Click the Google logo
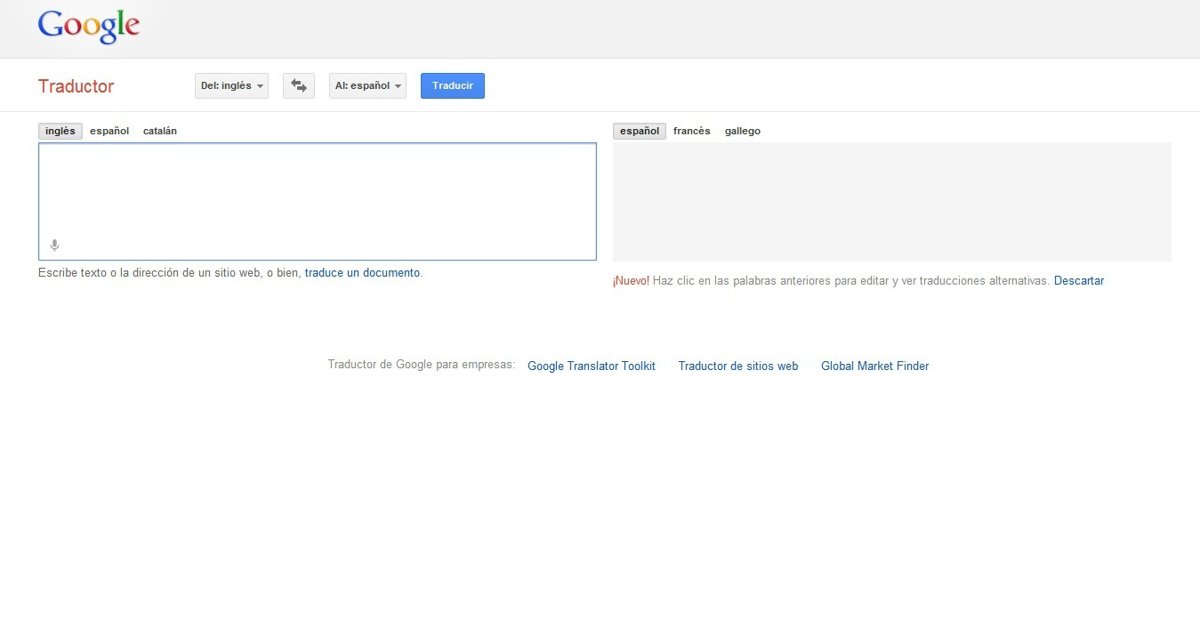The height and width of the screenshot is (620, 1200). 88,27
